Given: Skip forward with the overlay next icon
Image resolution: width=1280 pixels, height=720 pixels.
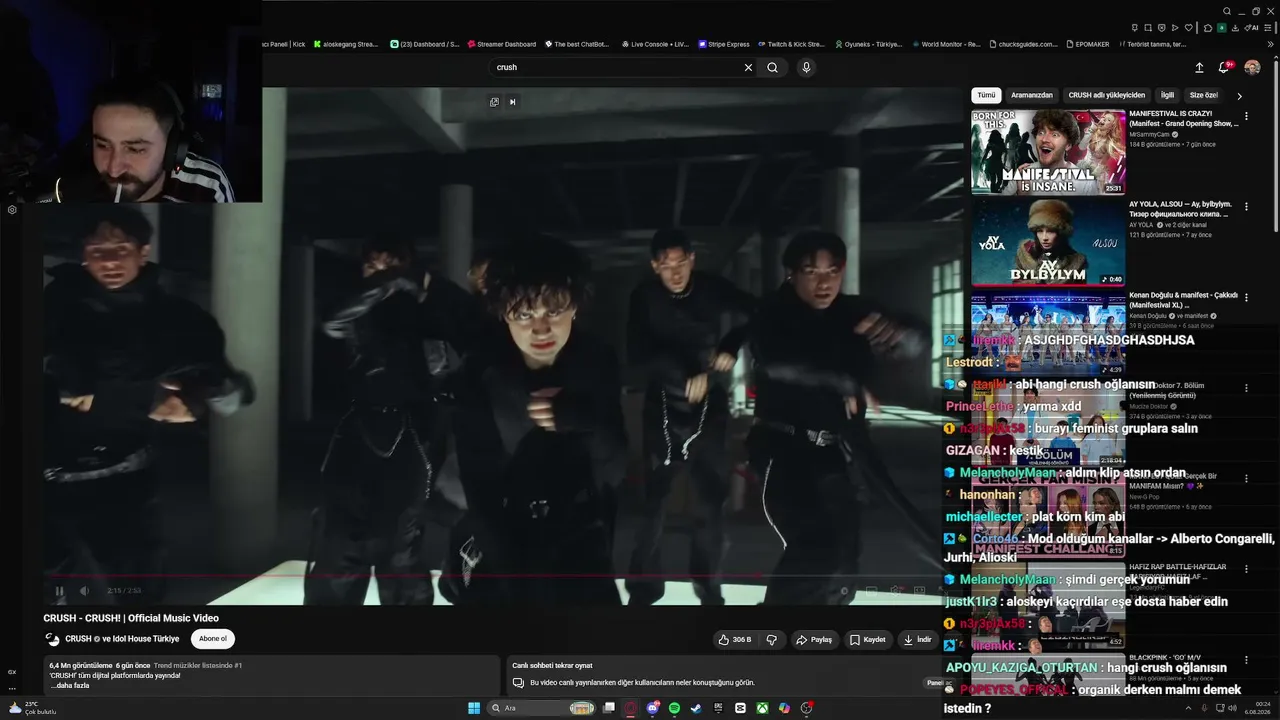Looking at the screenshot, I should pyautogui.click(x=512, y=102).
